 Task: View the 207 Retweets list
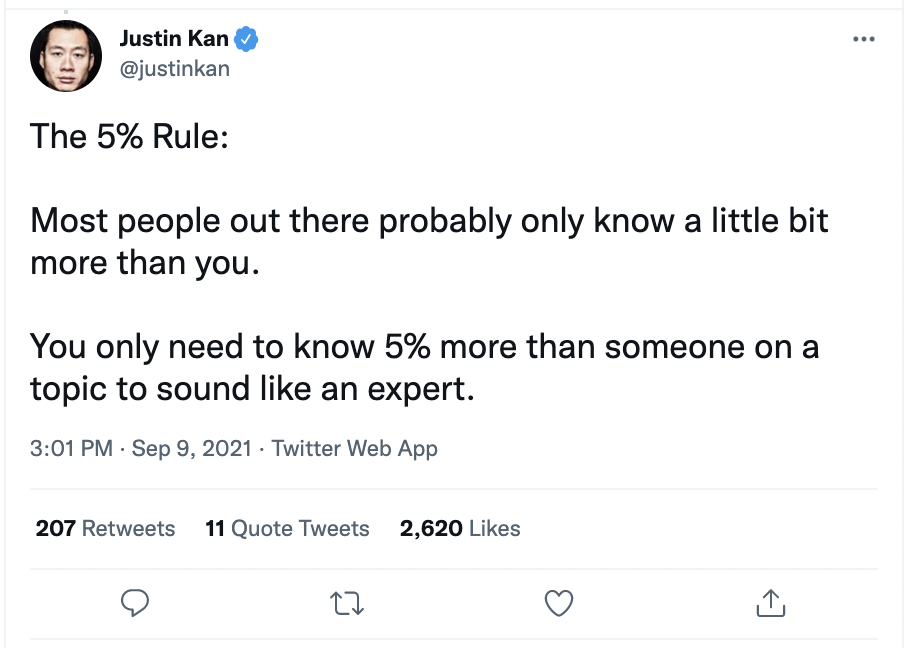pos(105,528)
